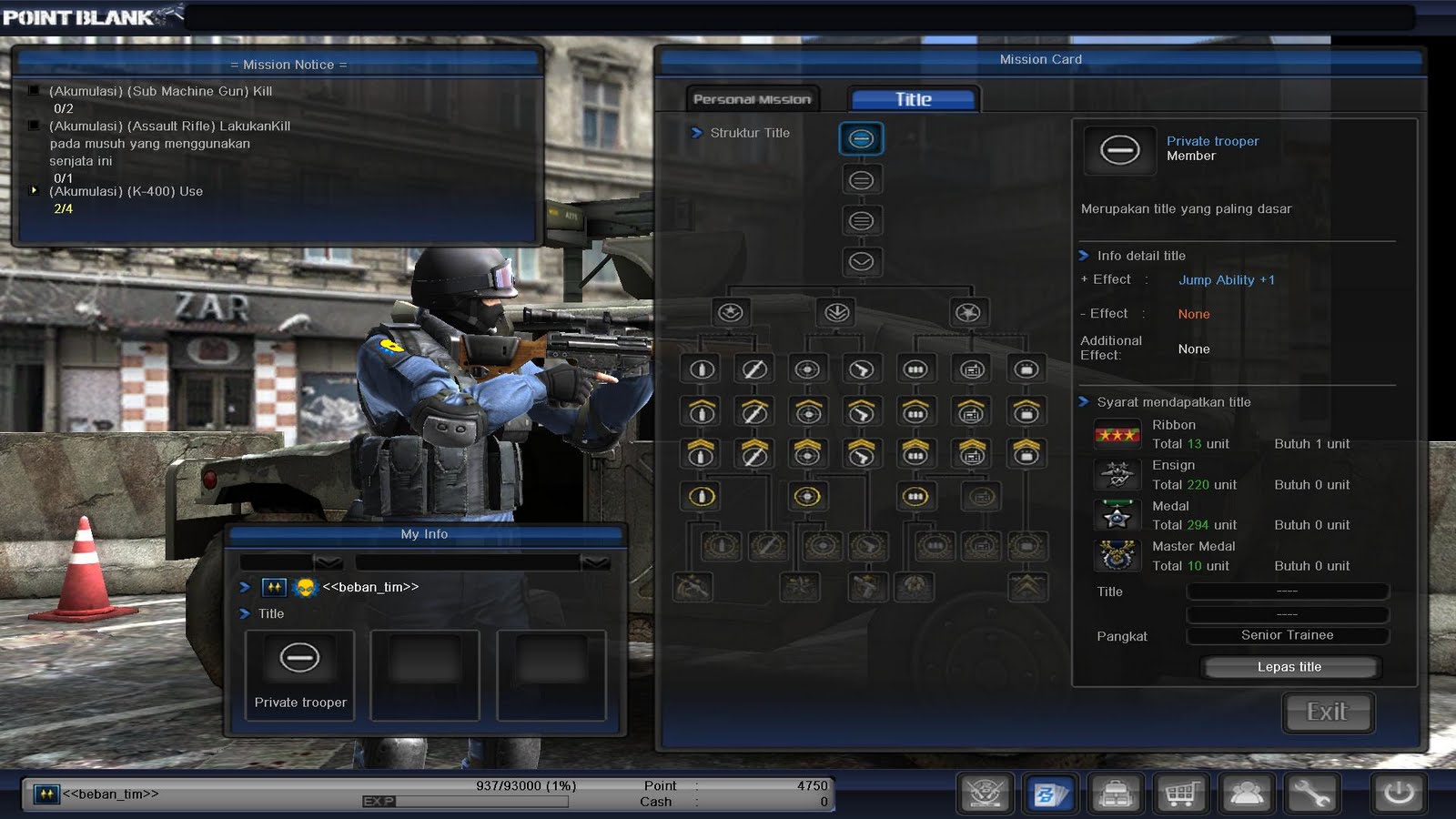Select the single-chevron pistol title icon
This screenshot has width=1456, height=819.
pos(861,411)
